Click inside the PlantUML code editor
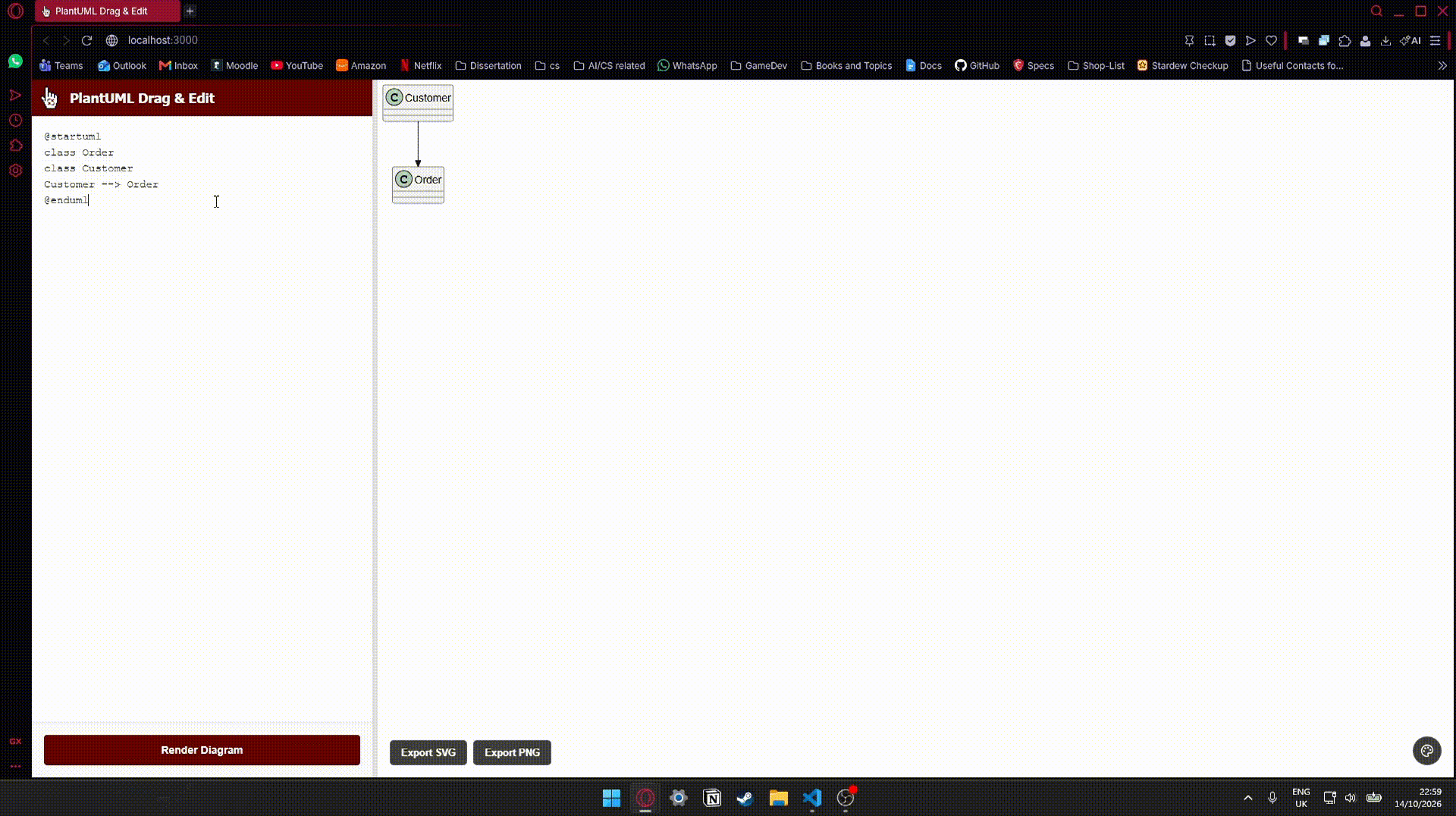 pos(202,417)
